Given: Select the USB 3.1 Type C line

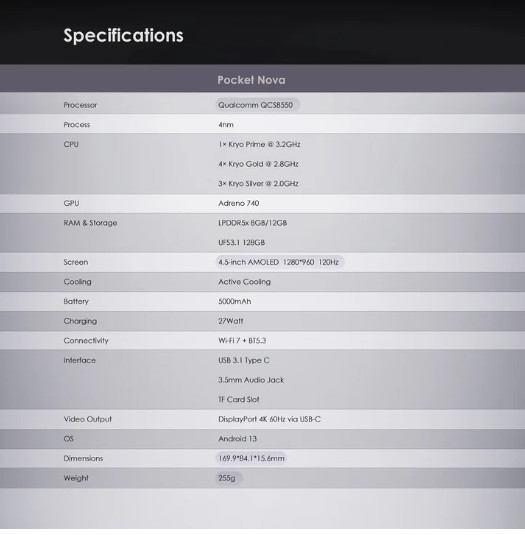Looking at the screenshot, I should tap(244, 360).
